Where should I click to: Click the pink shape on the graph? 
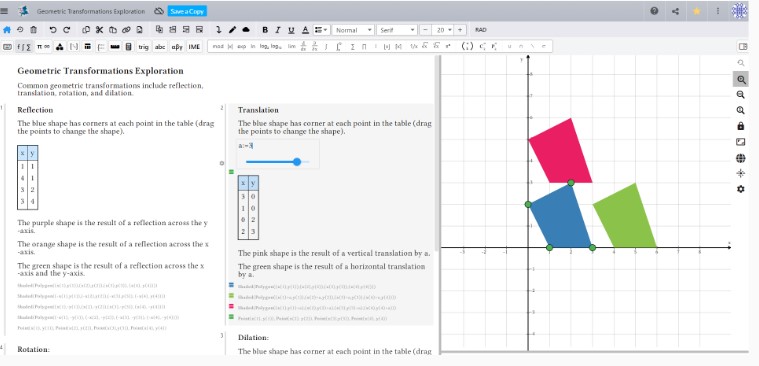point(560,154)
